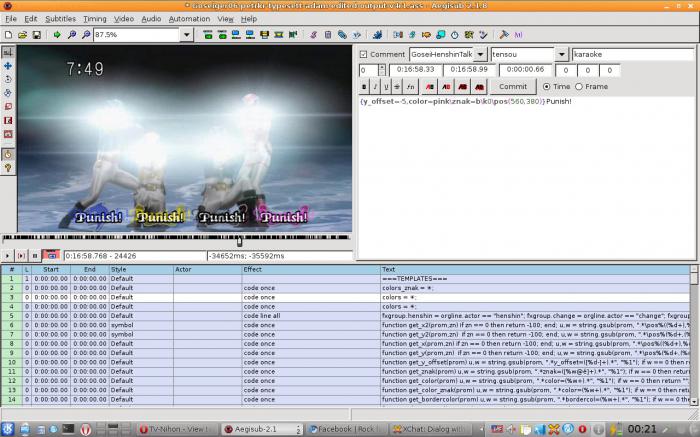This screenshot has height=437, width=700.
Task: Open the Timing menu
Action: [95, 19]
